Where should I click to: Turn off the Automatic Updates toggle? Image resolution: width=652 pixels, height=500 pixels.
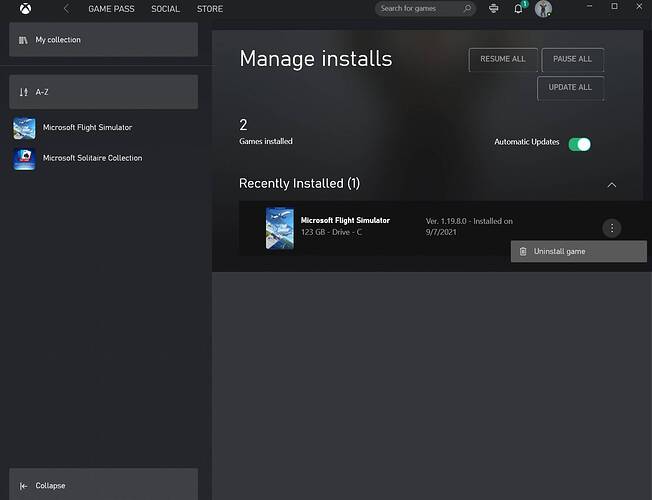point(580,144)
